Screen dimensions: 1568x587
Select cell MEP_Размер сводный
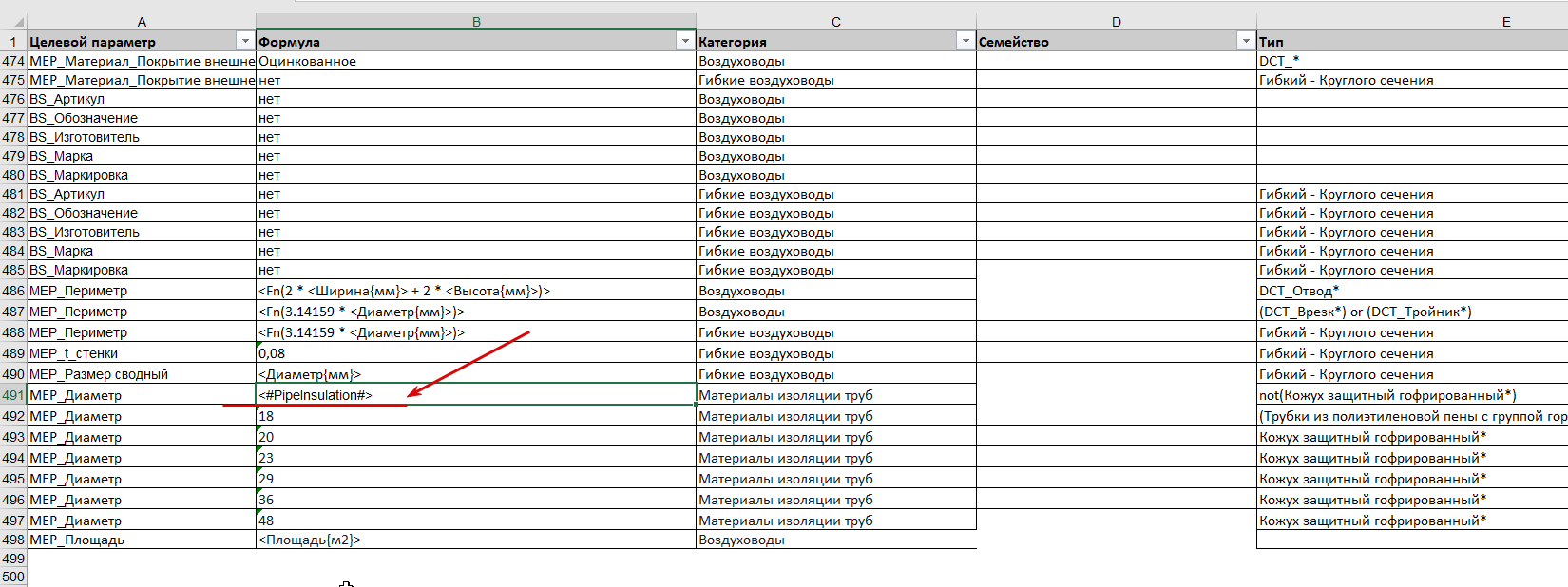pyautogui.click(x=142, y=374)
